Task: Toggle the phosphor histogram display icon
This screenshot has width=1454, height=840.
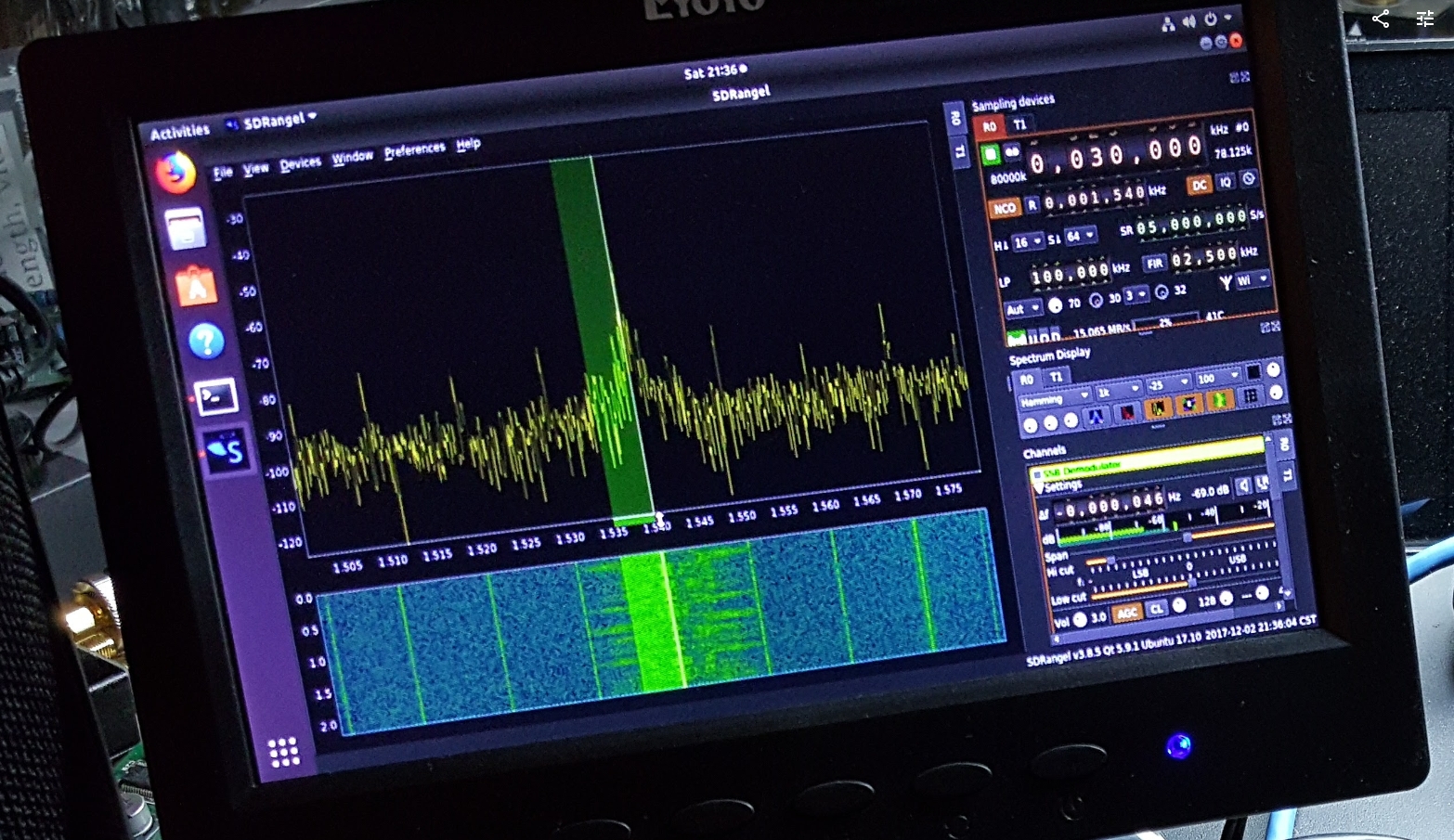Action: click(1158, 407)
